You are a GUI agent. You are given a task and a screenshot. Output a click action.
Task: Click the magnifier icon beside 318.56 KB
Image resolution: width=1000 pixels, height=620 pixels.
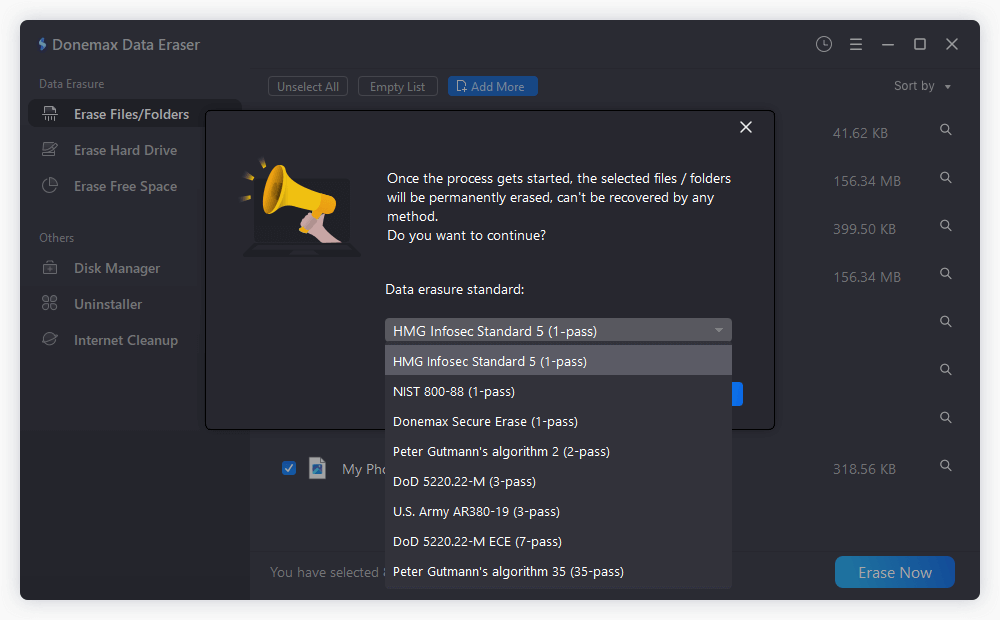[x=945, y=466]
